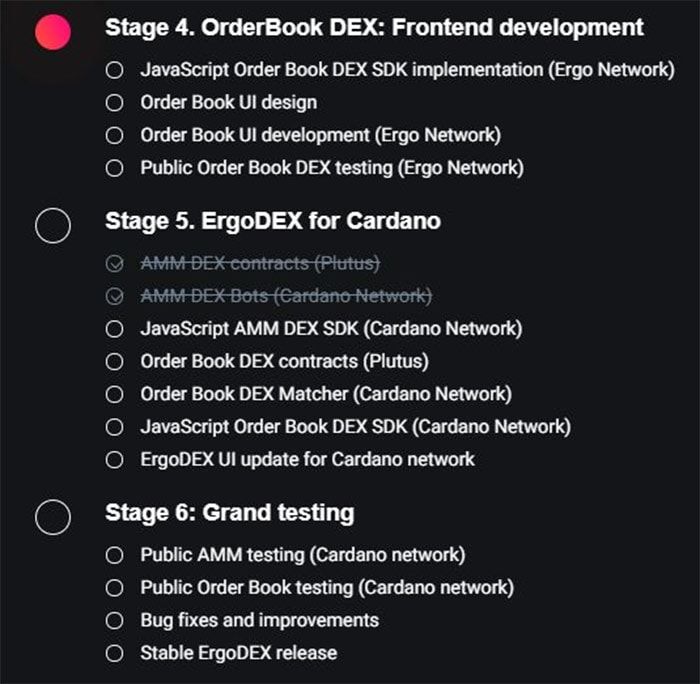Check the Order Book DEX contracts (Plutus) circle
The image size is (700, 684).
(x=114, y=362)
